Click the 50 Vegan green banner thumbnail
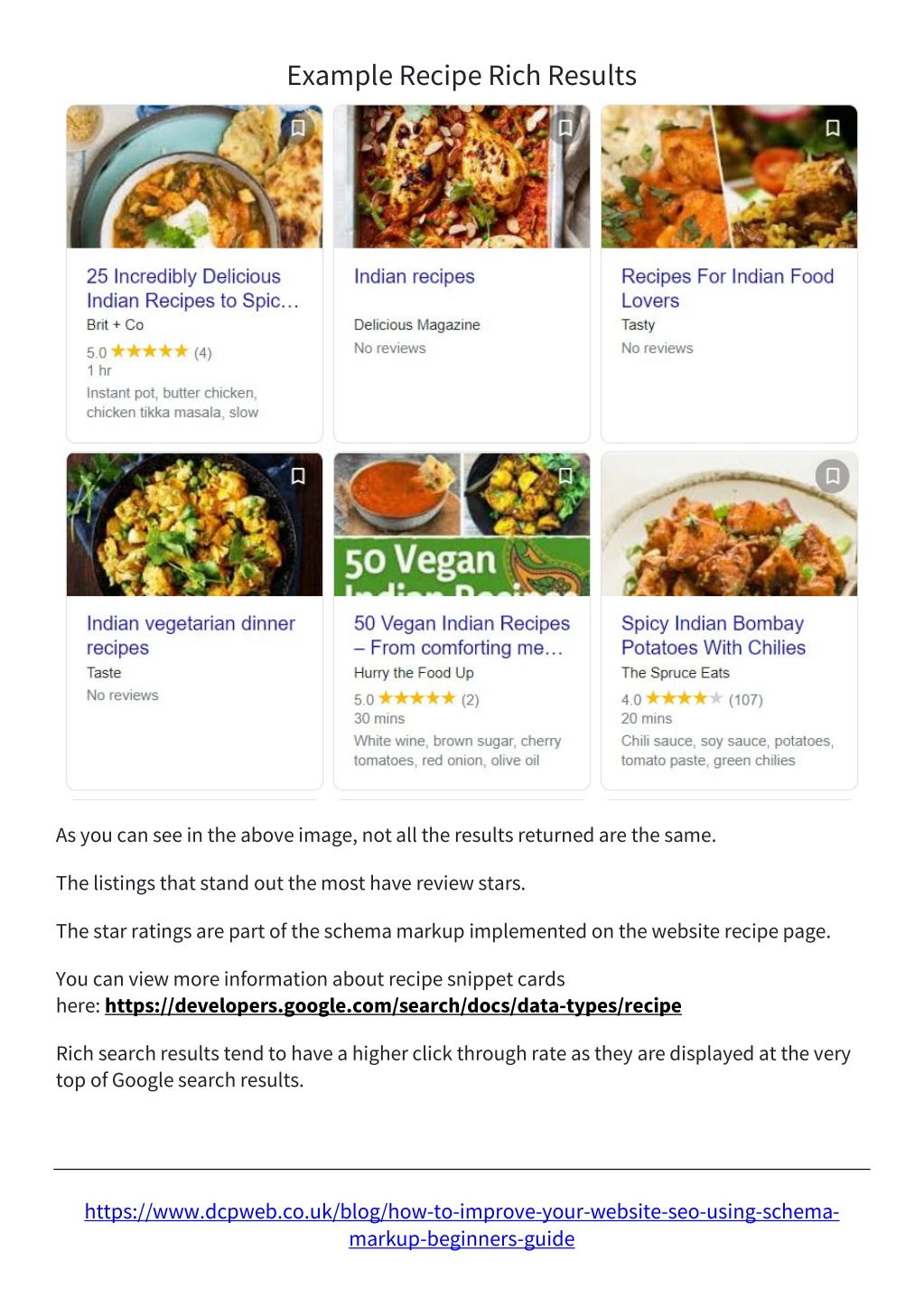The height and width of the screenshot is (1307, 924). [462, 525]
